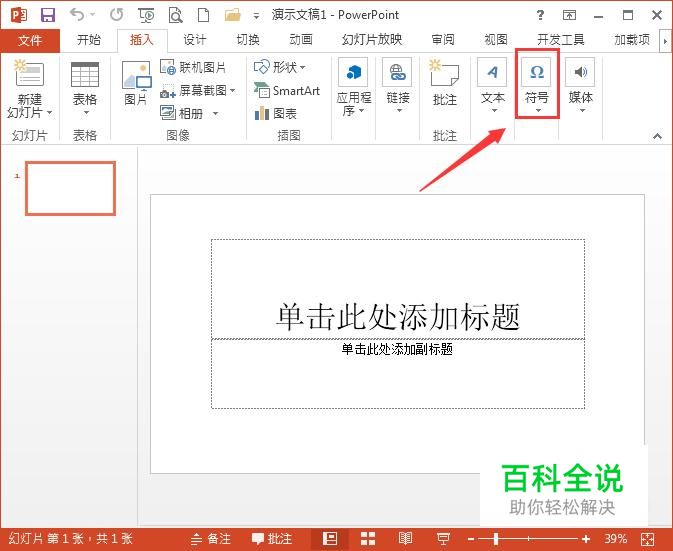Screen dimensions: 673x551
Task: Click the 39% zoom level
Action: tap(616, 539)
